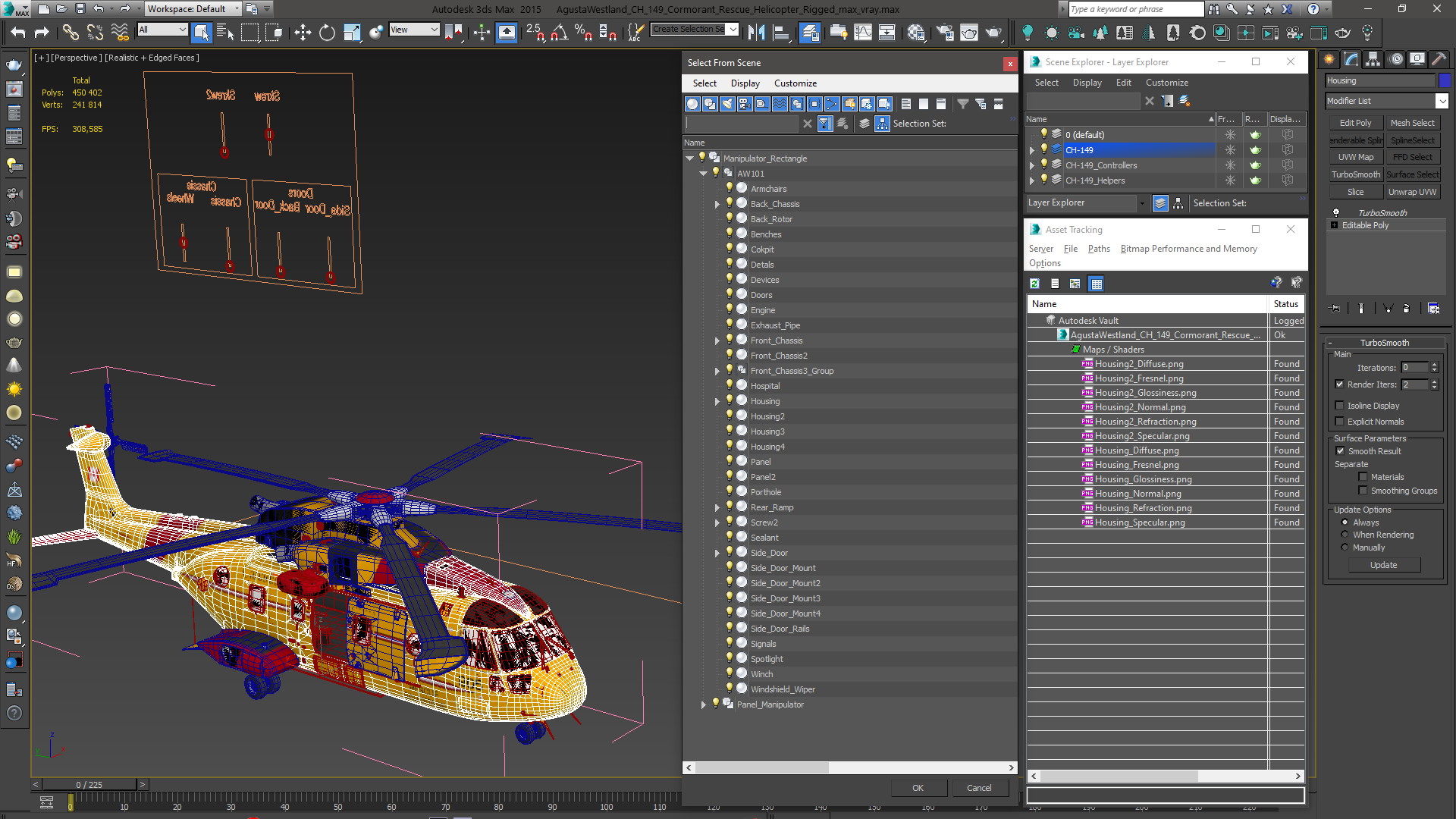
Task: Enable the Isoline Display checkbox
Action: coord(1339,406)
